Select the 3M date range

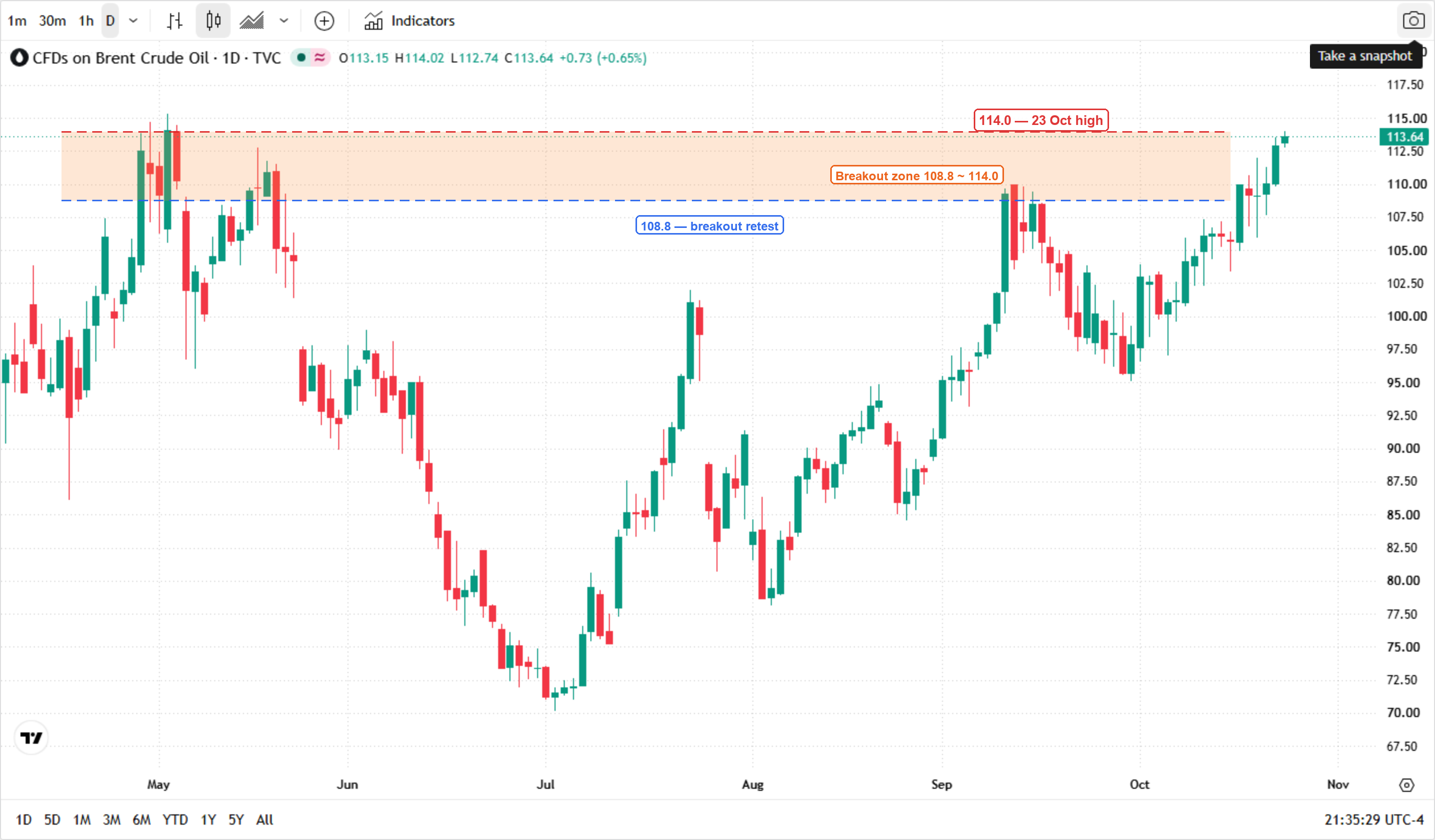pyautogui.click(x=112, y=820)
